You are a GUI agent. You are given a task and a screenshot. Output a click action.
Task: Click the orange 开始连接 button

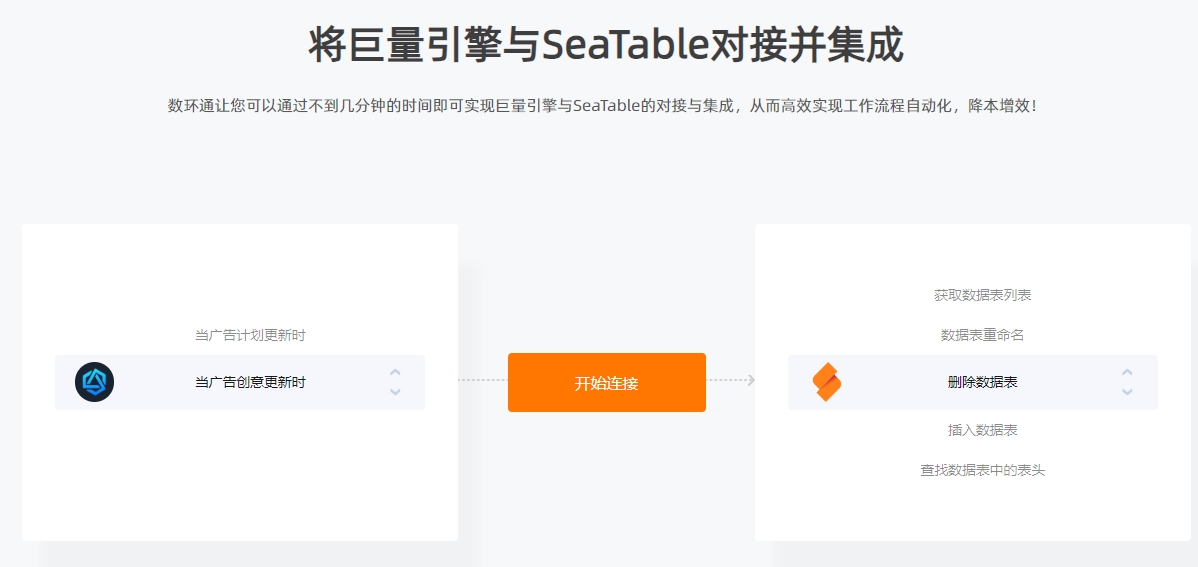point(607,383)
